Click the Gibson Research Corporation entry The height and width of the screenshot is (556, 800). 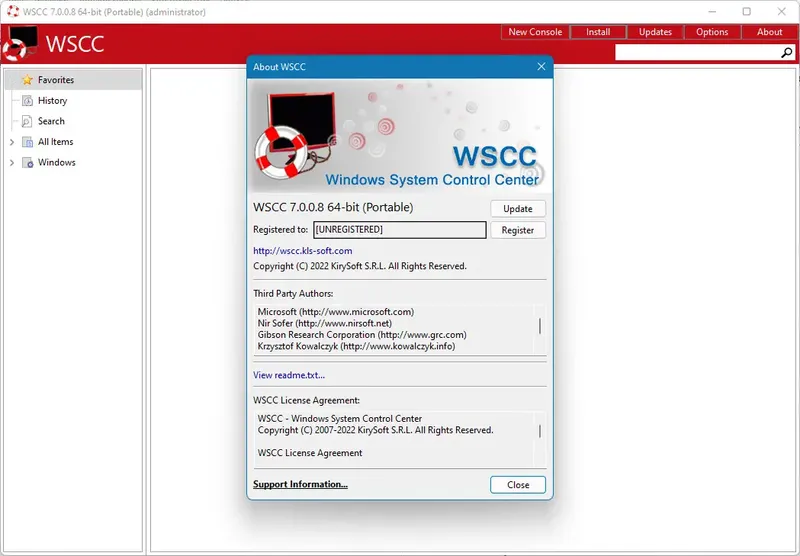pyautogui.click(x=362, y=335)
